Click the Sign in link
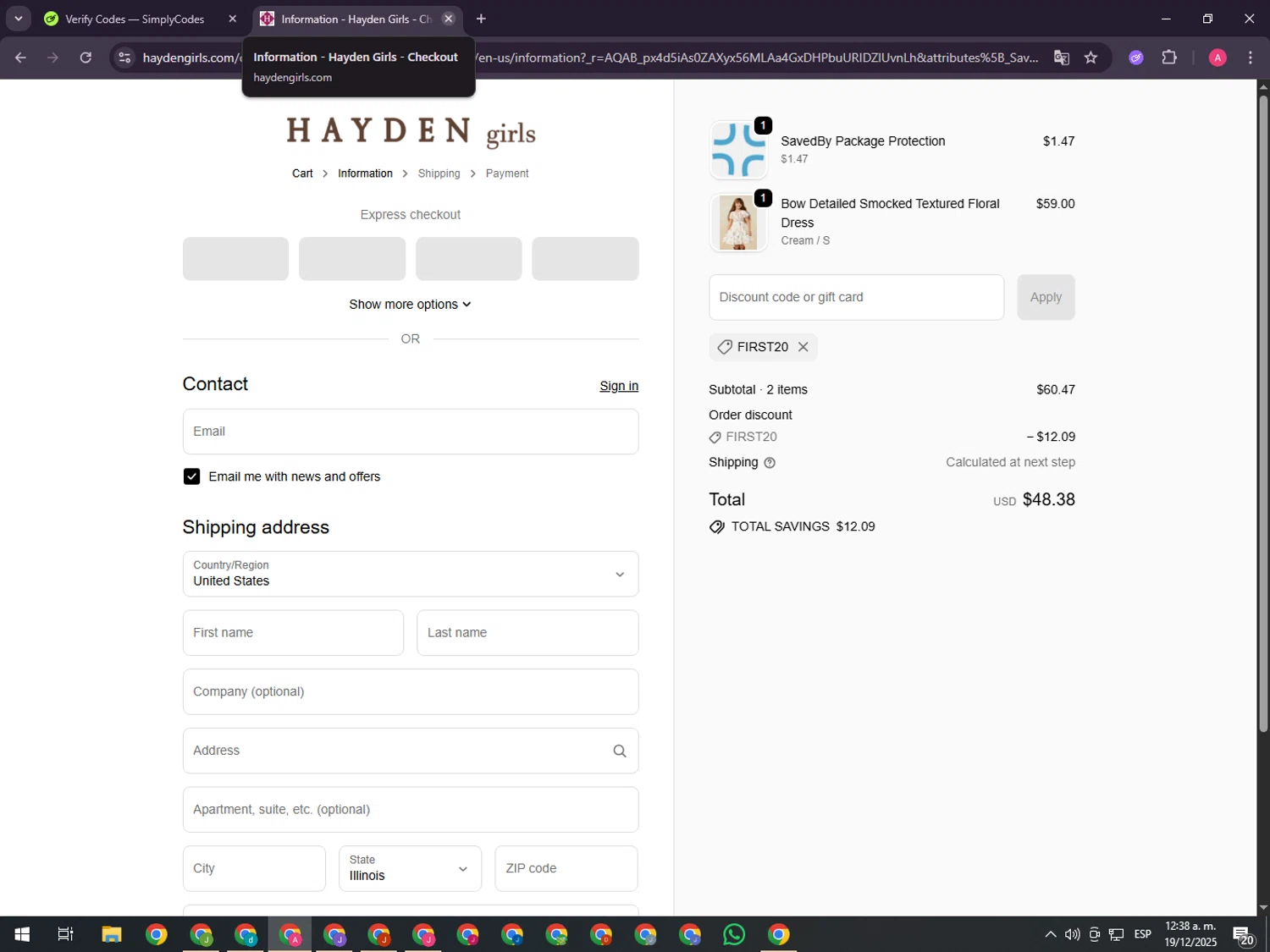1270x952 pixels. click(619, 386)
